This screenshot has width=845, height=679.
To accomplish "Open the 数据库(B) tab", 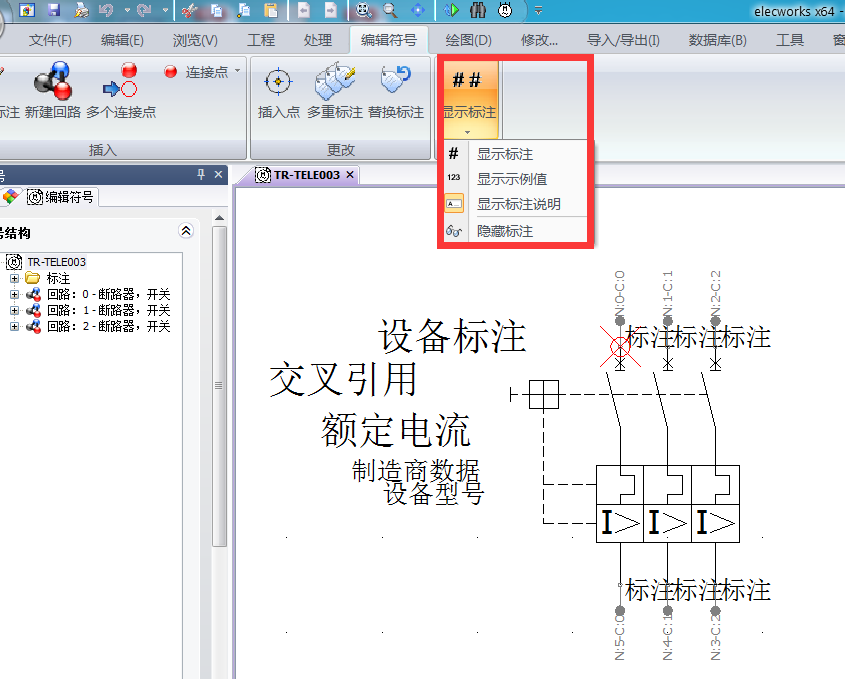I will [717, 40].
